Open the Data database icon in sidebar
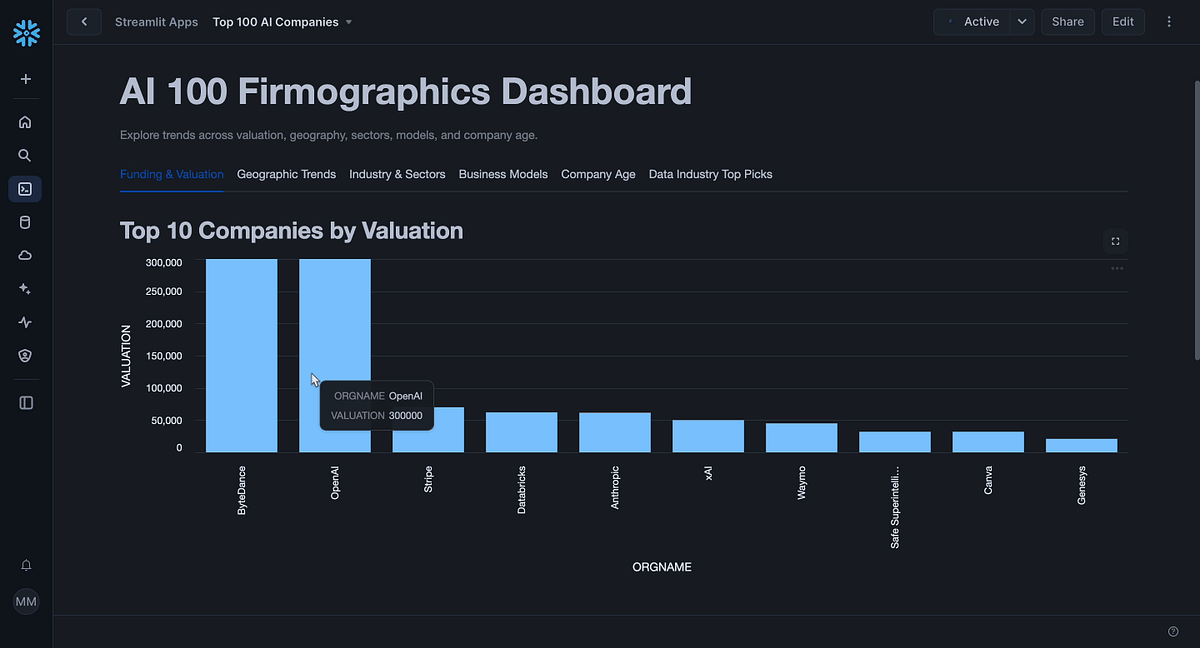The image size is (1200, 648). tap(26, 223)
